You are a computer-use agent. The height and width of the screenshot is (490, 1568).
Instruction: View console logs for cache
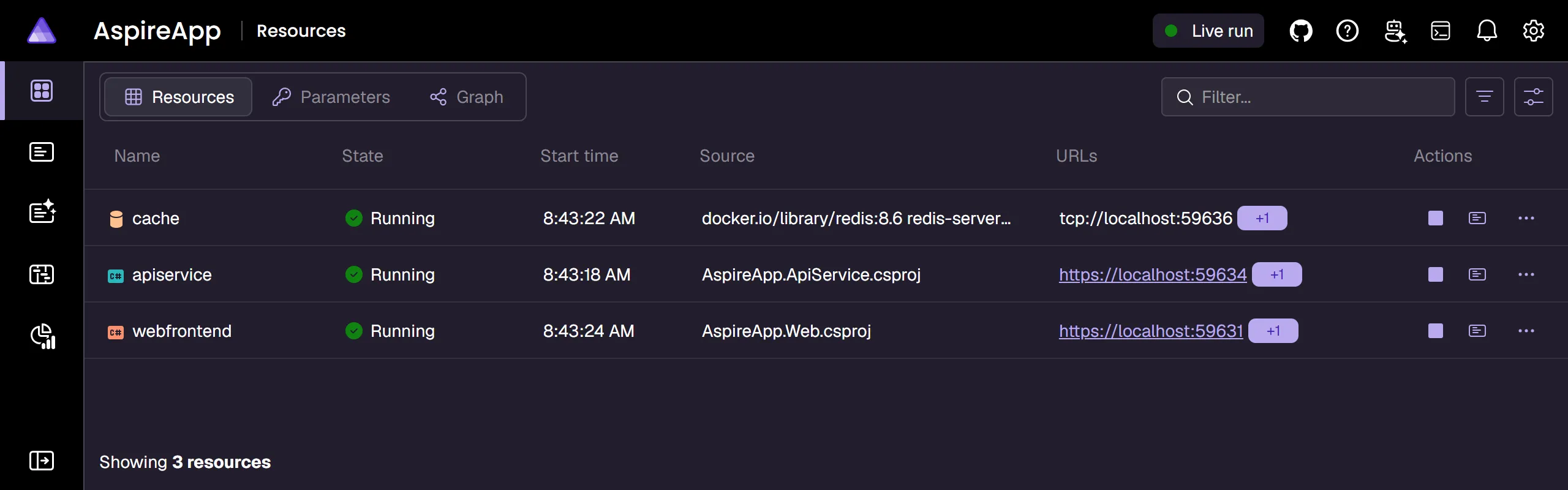coord(1477,218)
